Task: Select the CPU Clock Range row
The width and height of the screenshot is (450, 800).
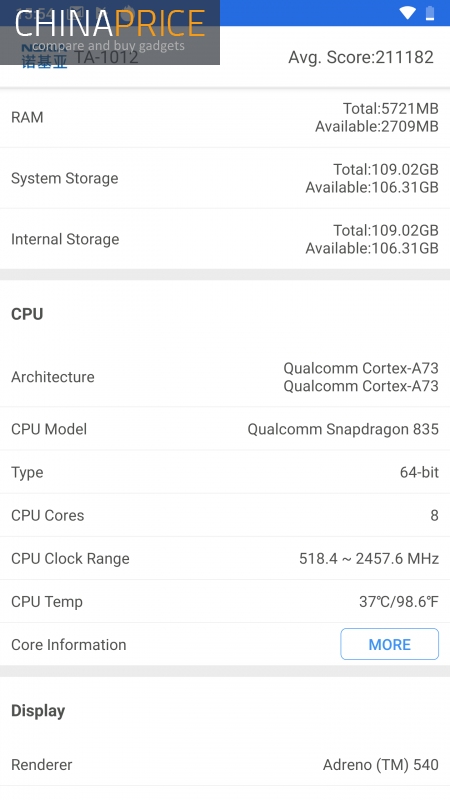Action: pos(225,559)
